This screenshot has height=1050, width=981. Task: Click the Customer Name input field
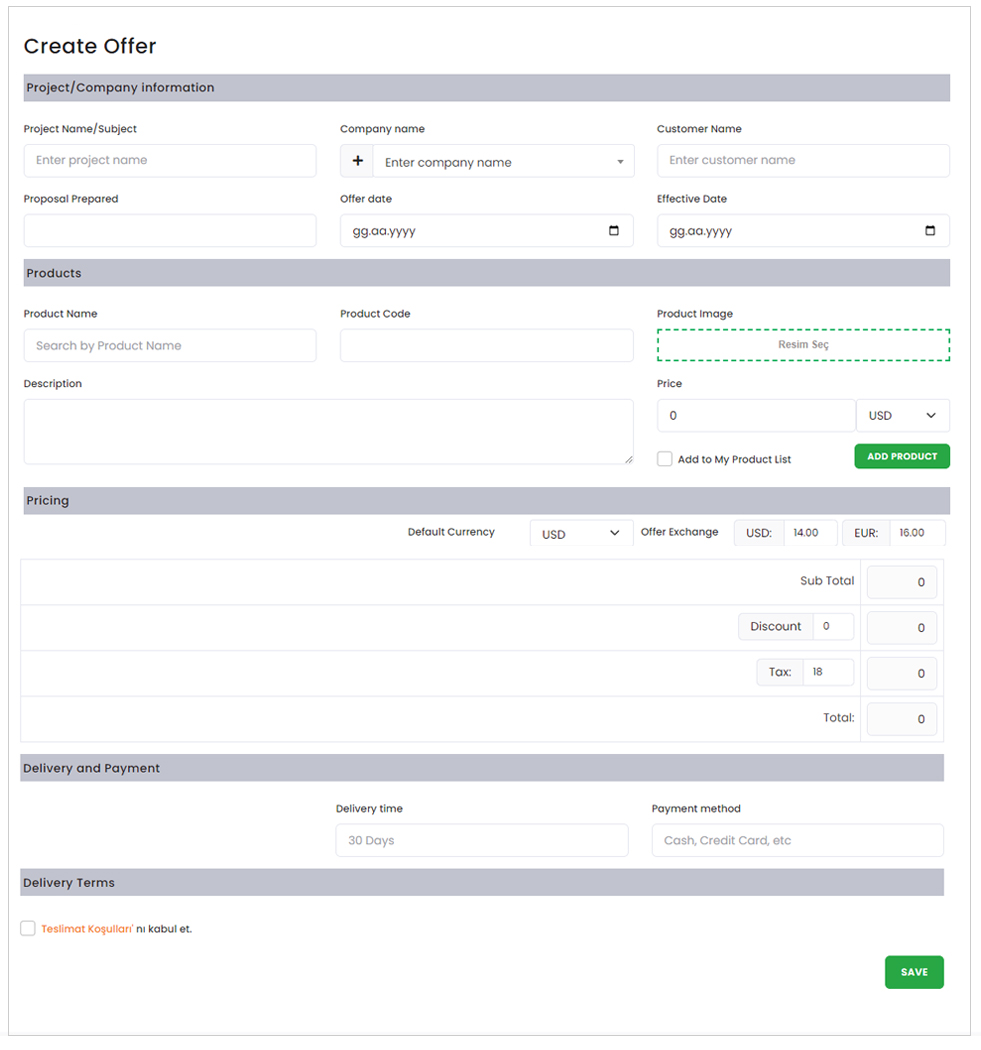tap(803, 161)
